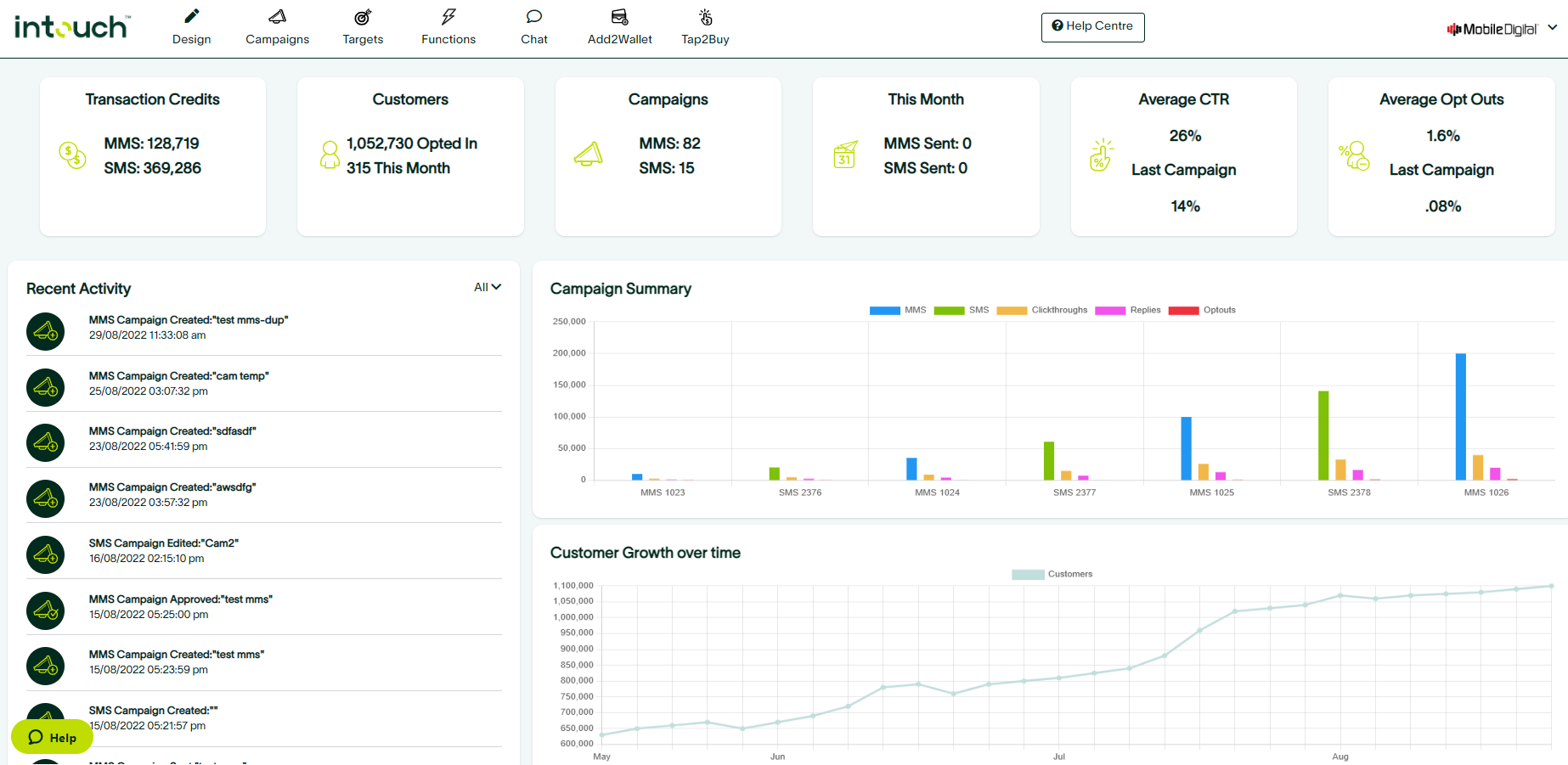Go to the Targets menu
The width and height of the screenshot is (1568, 765).
coord(363,39)
